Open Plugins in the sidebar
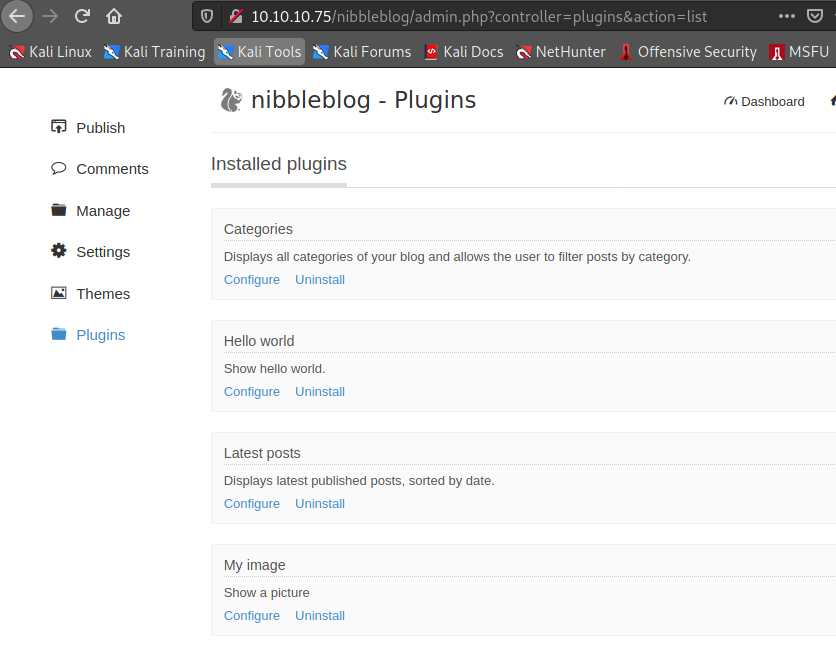Viewport: 836px width, 654px height. pyautogui.click(x=101, y=335)
